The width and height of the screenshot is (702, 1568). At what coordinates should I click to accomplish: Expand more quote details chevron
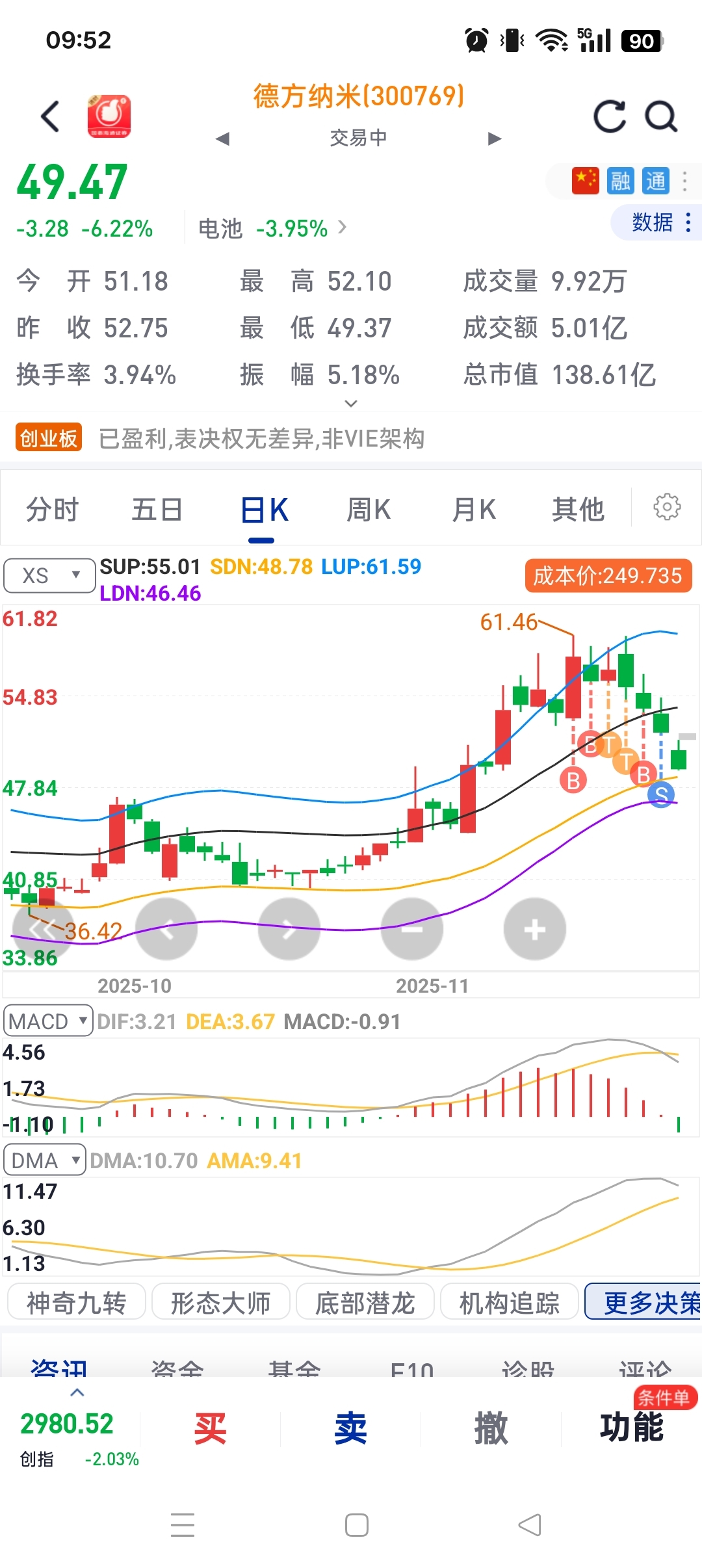[351, 404]
